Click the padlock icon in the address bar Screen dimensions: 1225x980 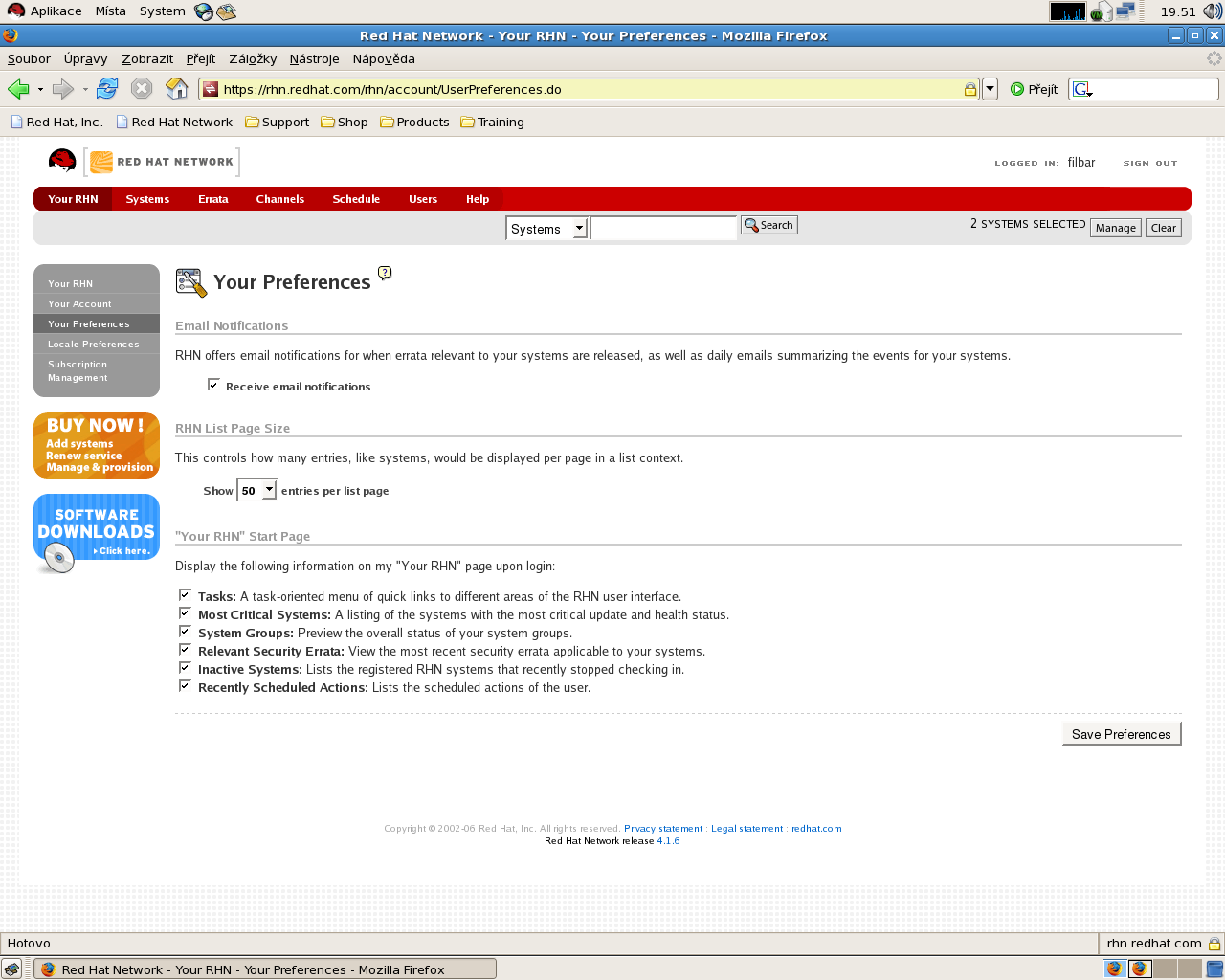tap(969, 89)
